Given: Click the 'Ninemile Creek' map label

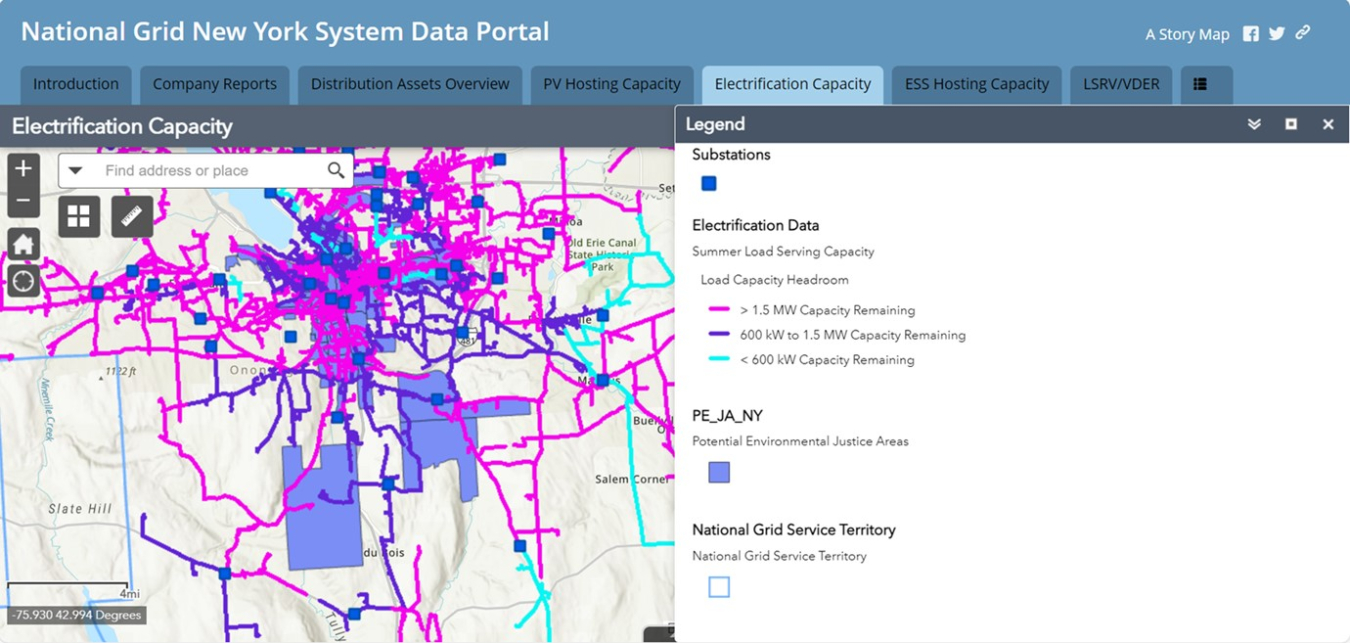Looking at the screenshot, I should point(46,411).
